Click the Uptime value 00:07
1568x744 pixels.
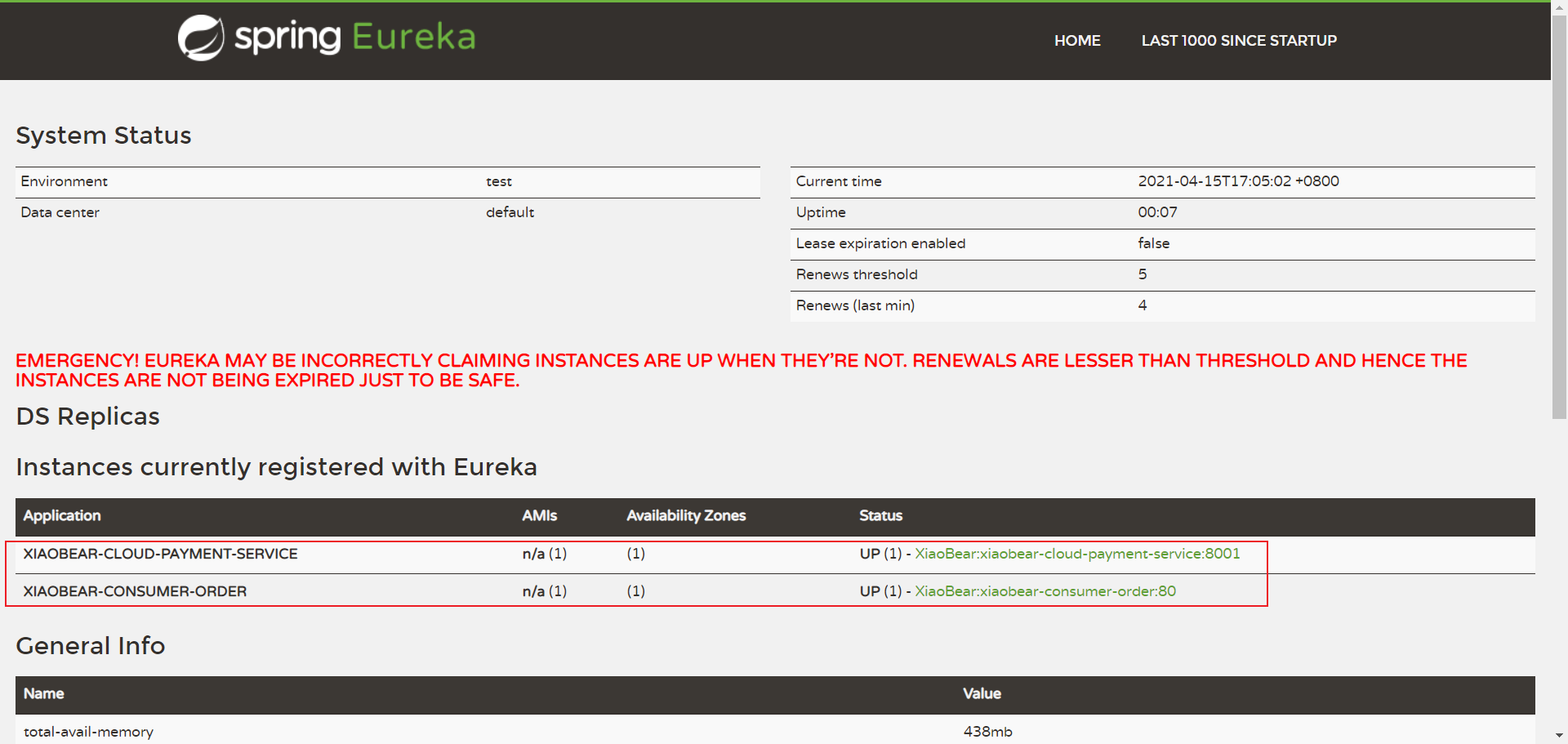[x=1157, y=212]
